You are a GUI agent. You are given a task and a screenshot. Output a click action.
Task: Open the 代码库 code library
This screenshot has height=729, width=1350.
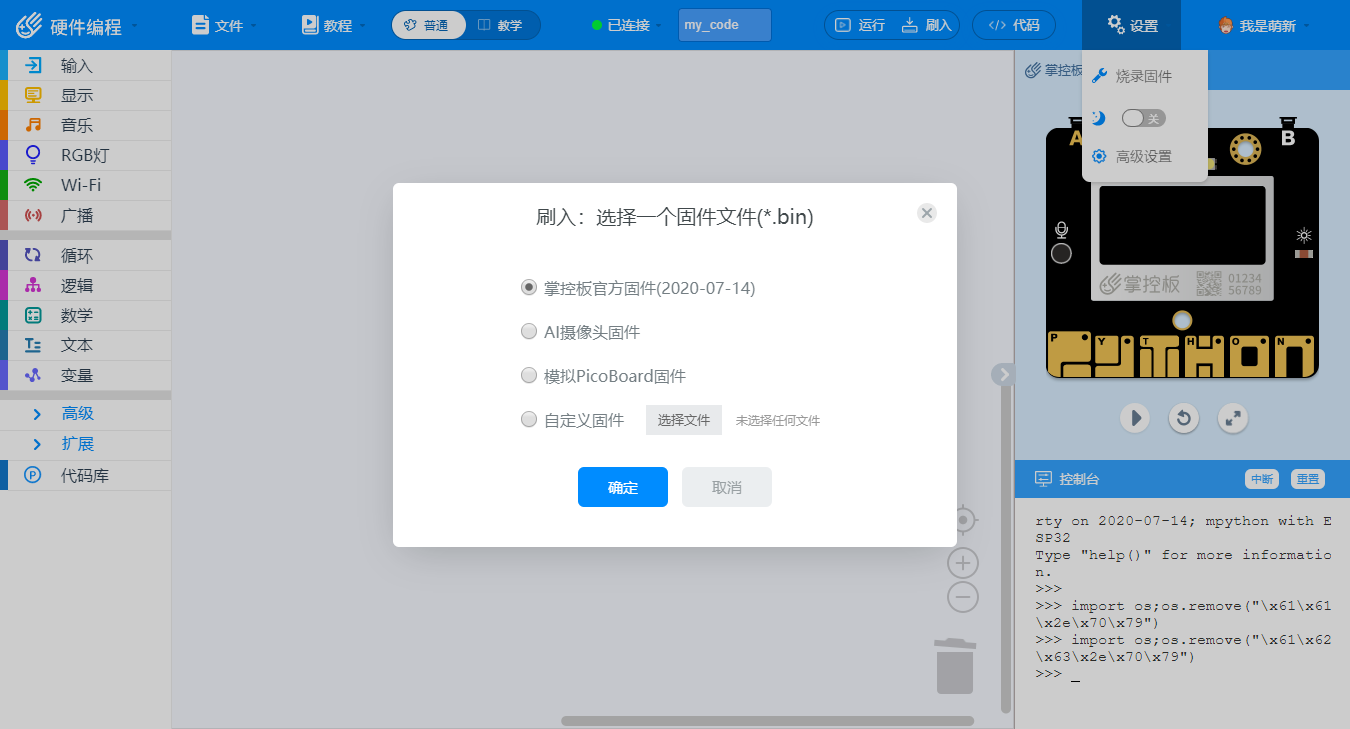pyautogui.click(x=85, y=476)
